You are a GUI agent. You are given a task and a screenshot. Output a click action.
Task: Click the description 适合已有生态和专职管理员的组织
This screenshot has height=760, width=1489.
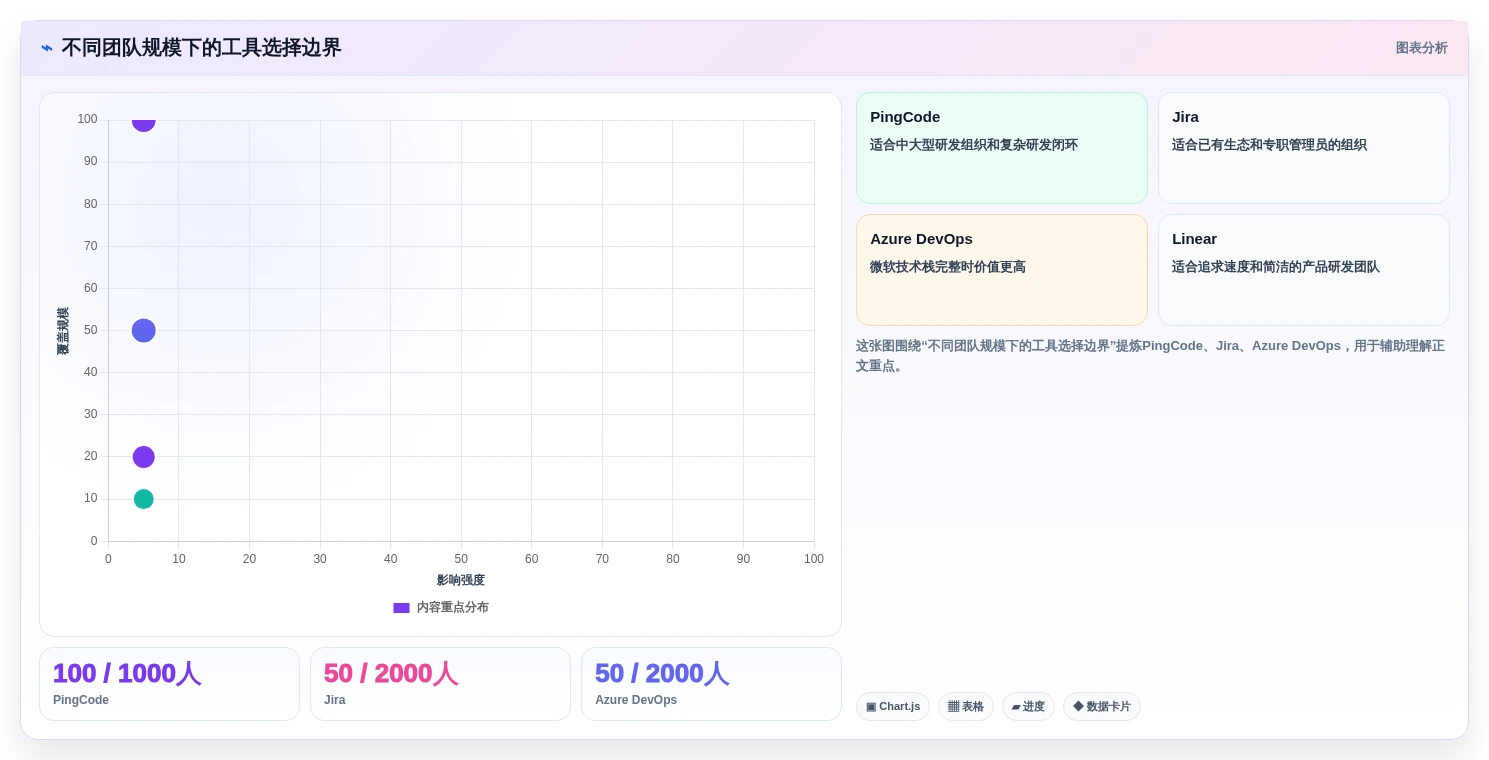click(x=1269, y=145)
